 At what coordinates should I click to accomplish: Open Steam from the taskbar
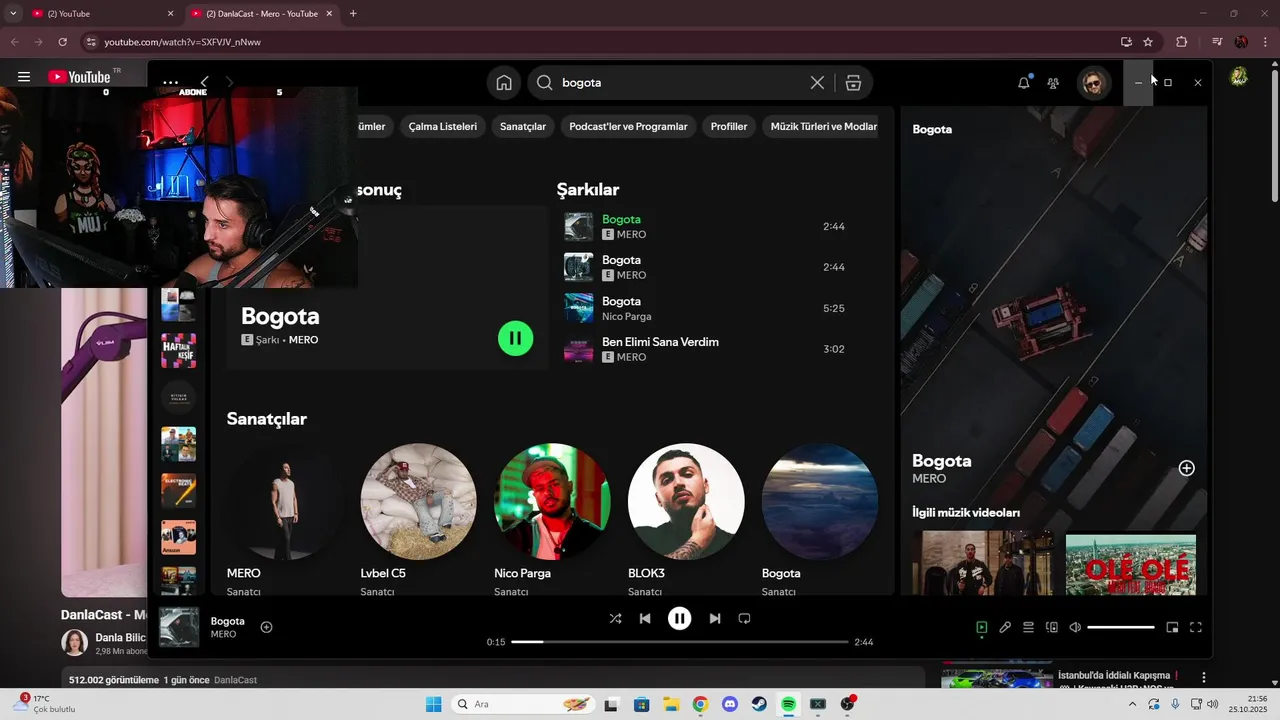[x=759, y=705]
